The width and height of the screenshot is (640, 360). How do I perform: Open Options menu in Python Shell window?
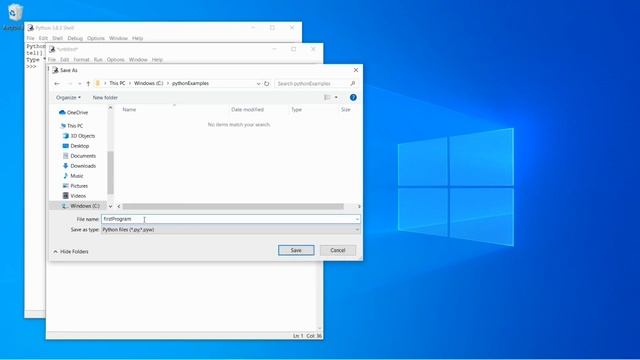(96, 38)
